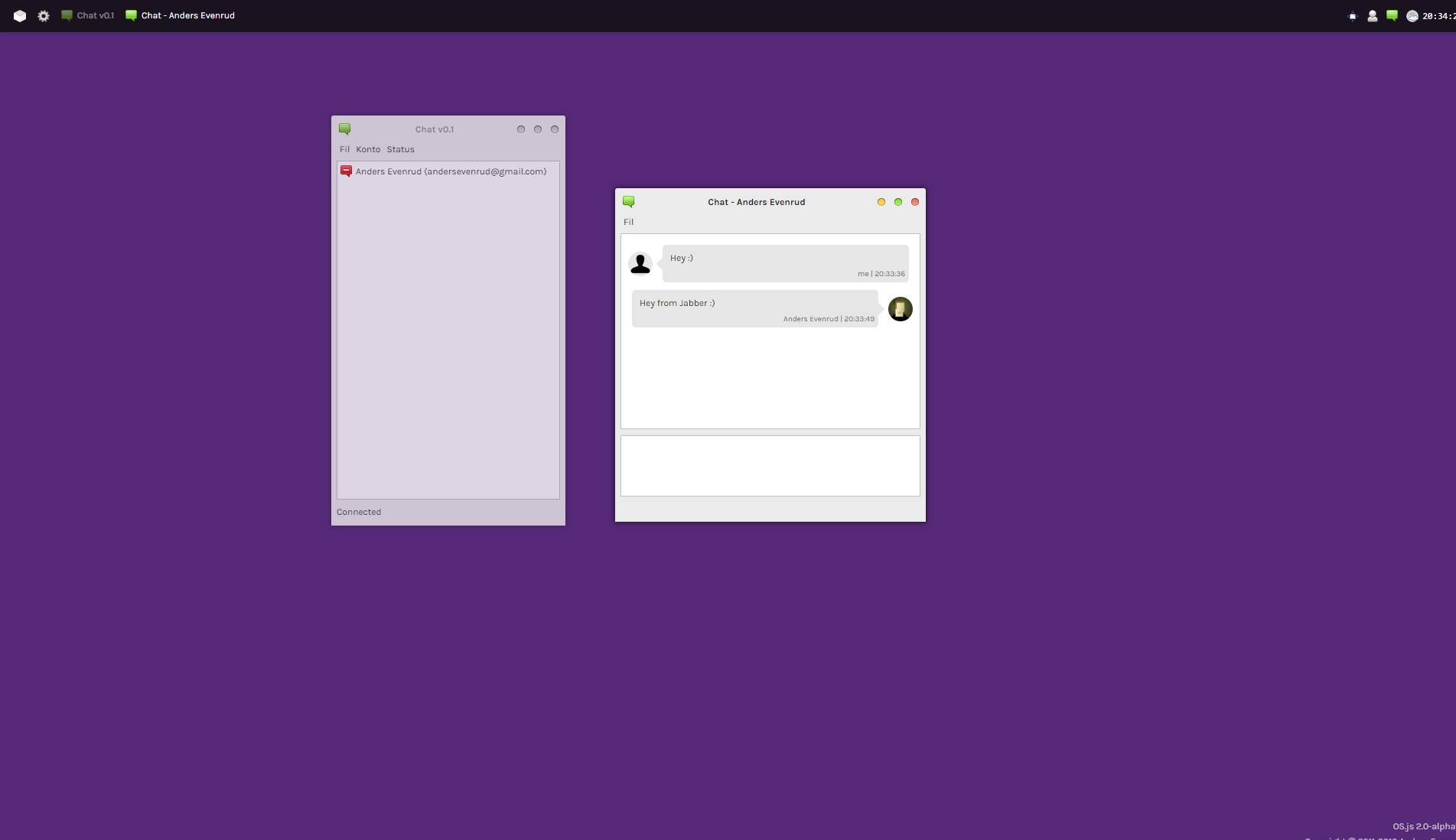Switch to Chat v0.1 taskbar entry
The image size is (1456, 840).
pyautogui.click(x=87, y=15)
